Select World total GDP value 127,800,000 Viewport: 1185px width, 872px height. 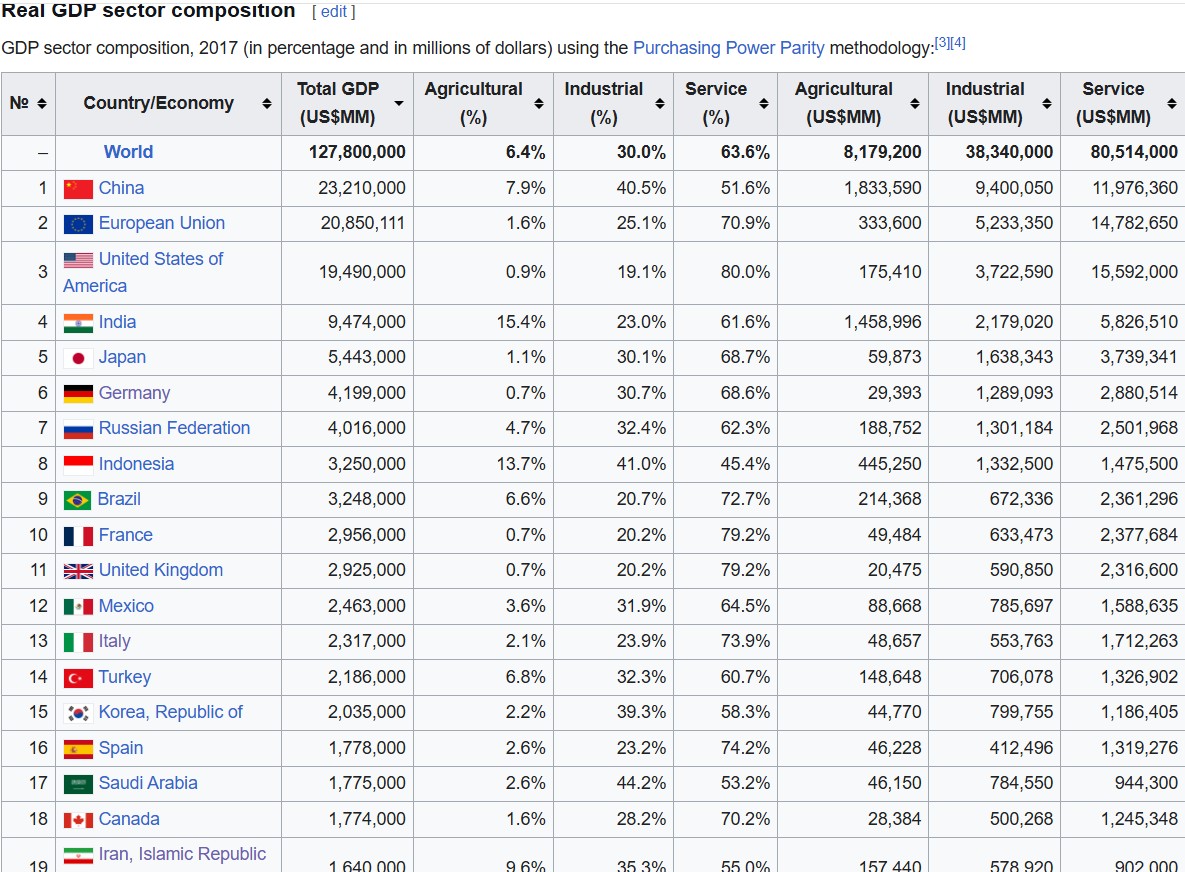pos(357,153)
